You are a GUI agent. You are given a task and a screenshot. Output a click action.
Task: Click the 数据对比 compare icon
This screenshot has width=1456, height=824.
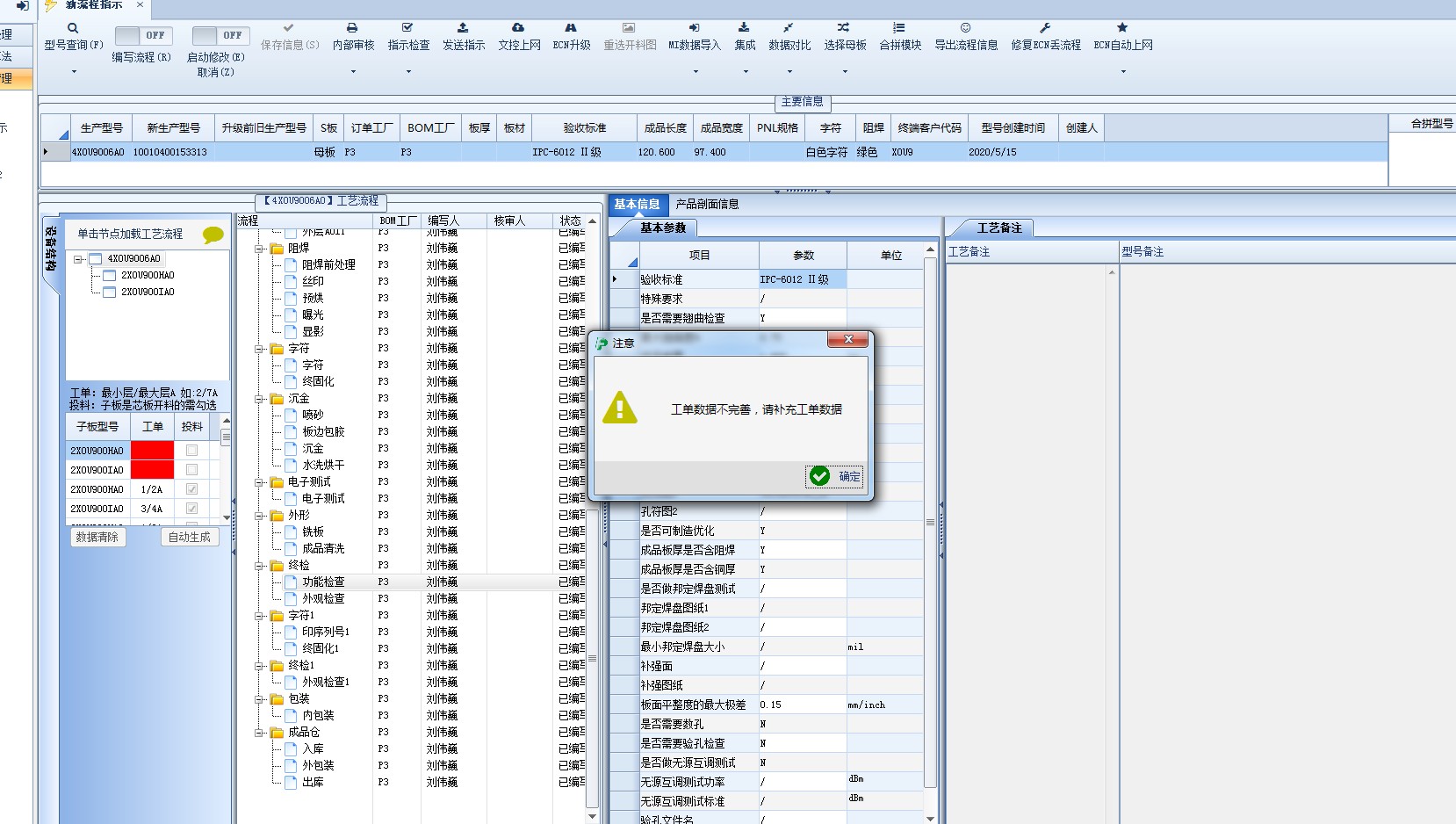point(789,28)
